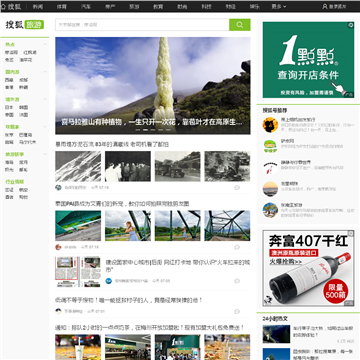Open the 1點點 查询开店条件 ad banner
Image resolution: width=360 pixels, height=360 pixels.
coord(308,60)
